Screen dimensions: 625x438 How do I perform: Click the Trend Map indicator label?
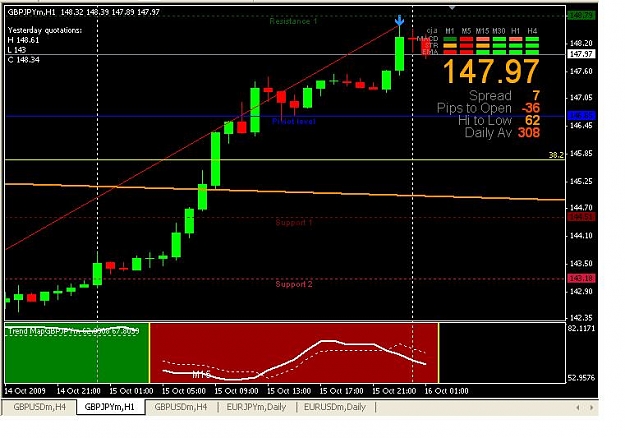[73, 331]
